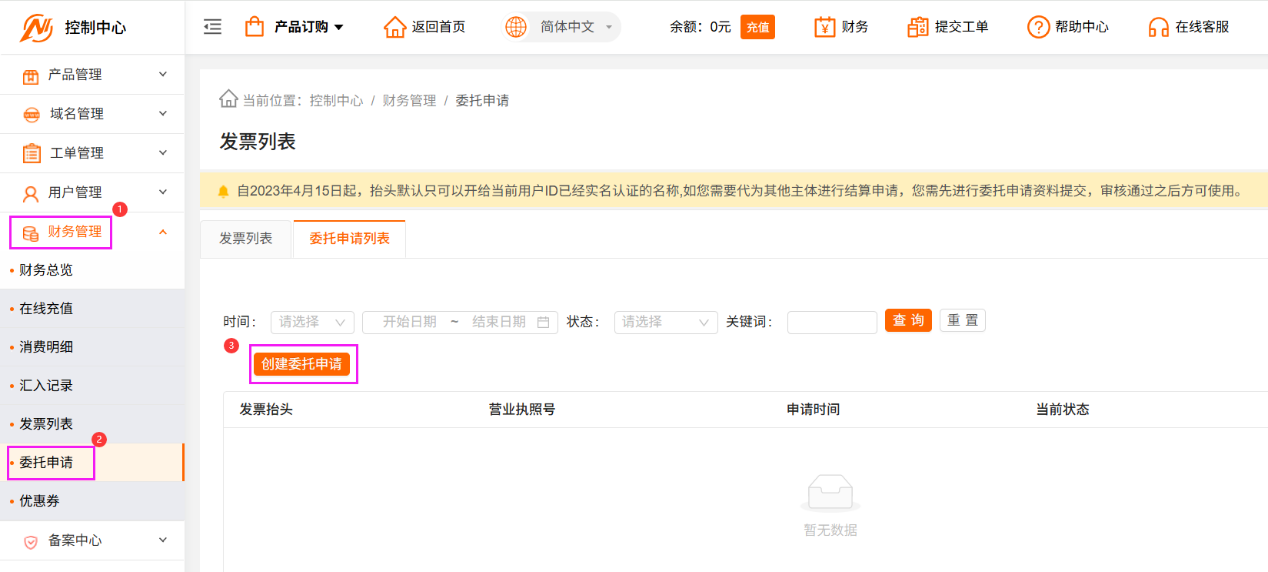Click the calendar icon in the date range field

pos(543,322)
